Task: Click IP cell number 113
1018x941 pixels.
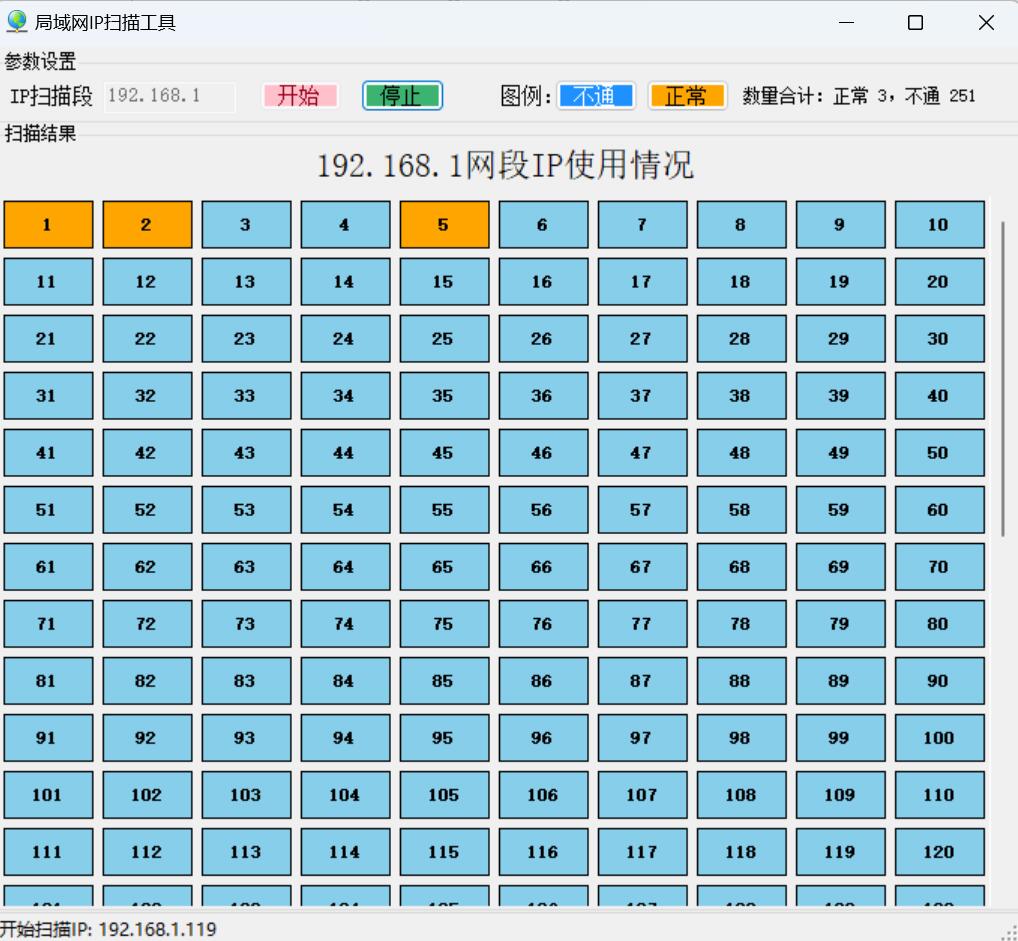Action: coord(246,852)
